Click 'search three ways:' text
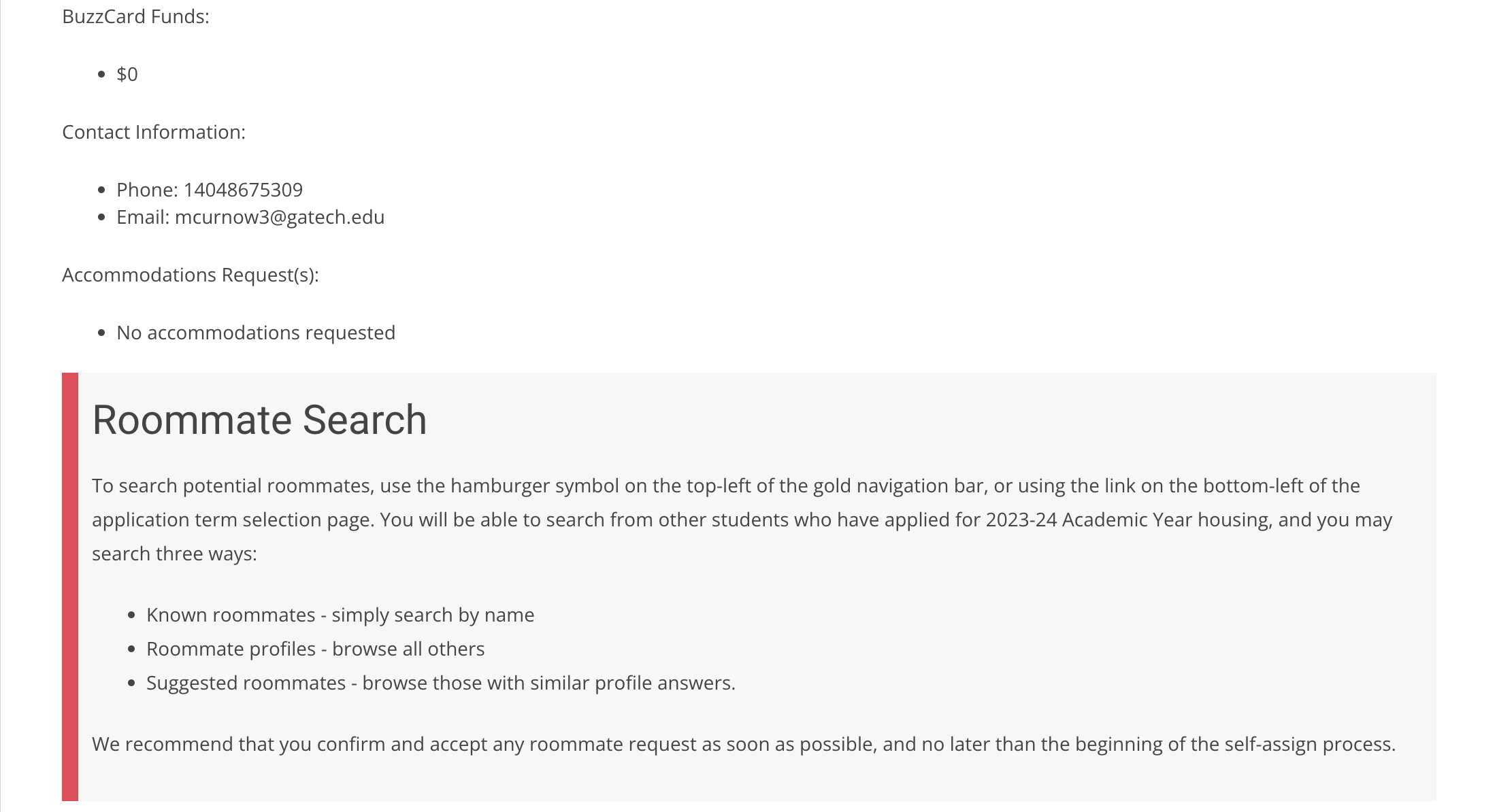This screenshot has height=812, width=1497. pyautogui.click(x=174, y=554)
